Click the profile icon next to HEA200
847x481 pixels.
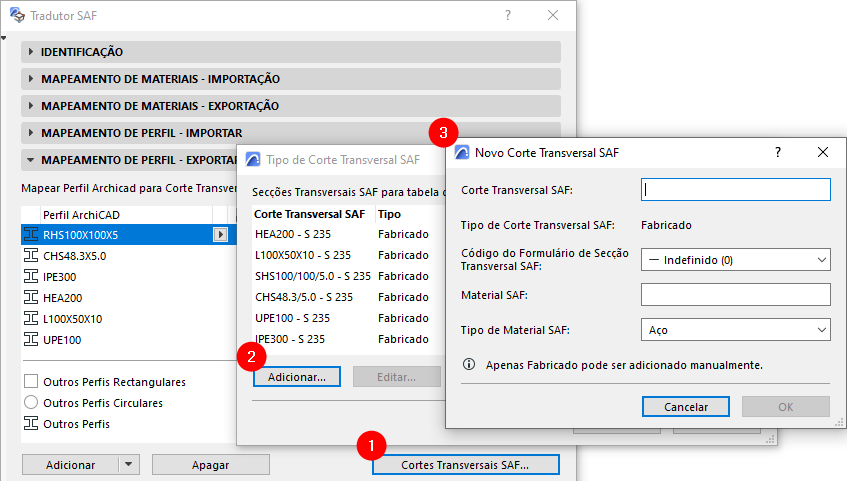31,297
